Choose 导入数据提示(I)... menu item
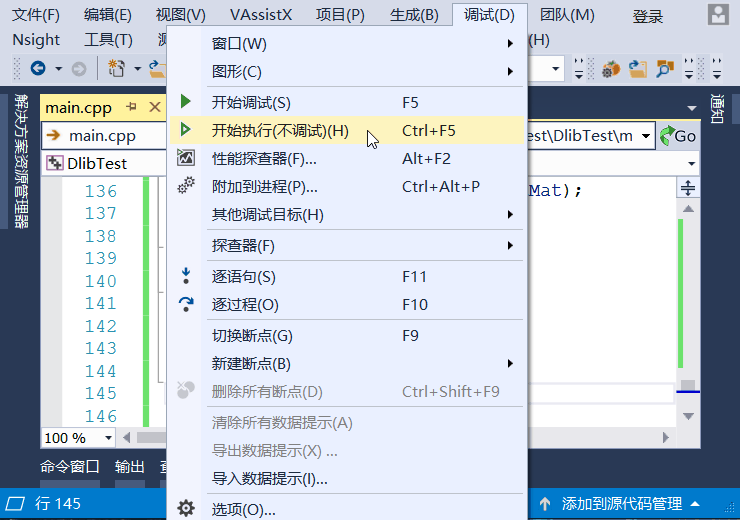This screenshot has width=740, height=520. (346, 479)
